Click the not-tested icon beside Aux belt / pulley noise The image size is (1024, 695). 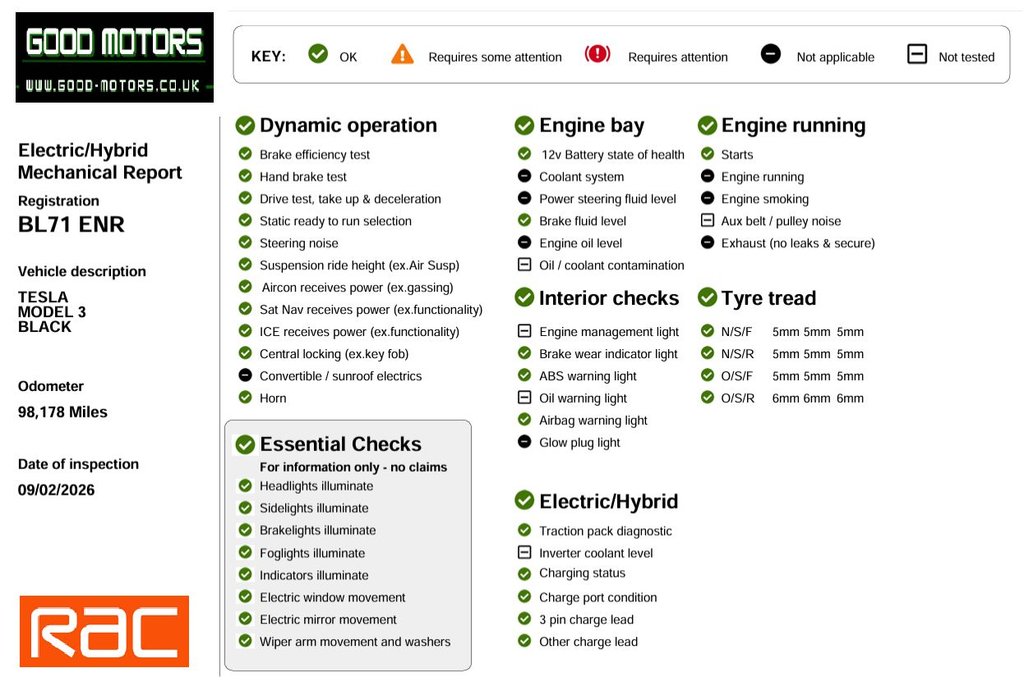pyautogui.click(x=707, y=220)
